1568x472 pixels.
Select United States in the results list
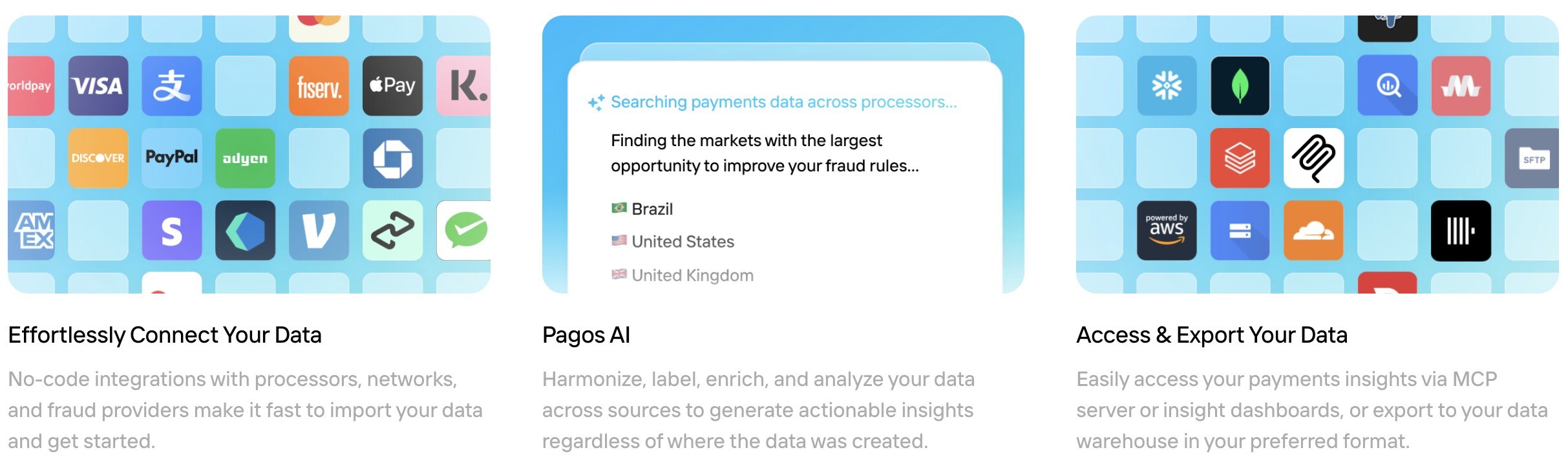click(x=683, y=242)
